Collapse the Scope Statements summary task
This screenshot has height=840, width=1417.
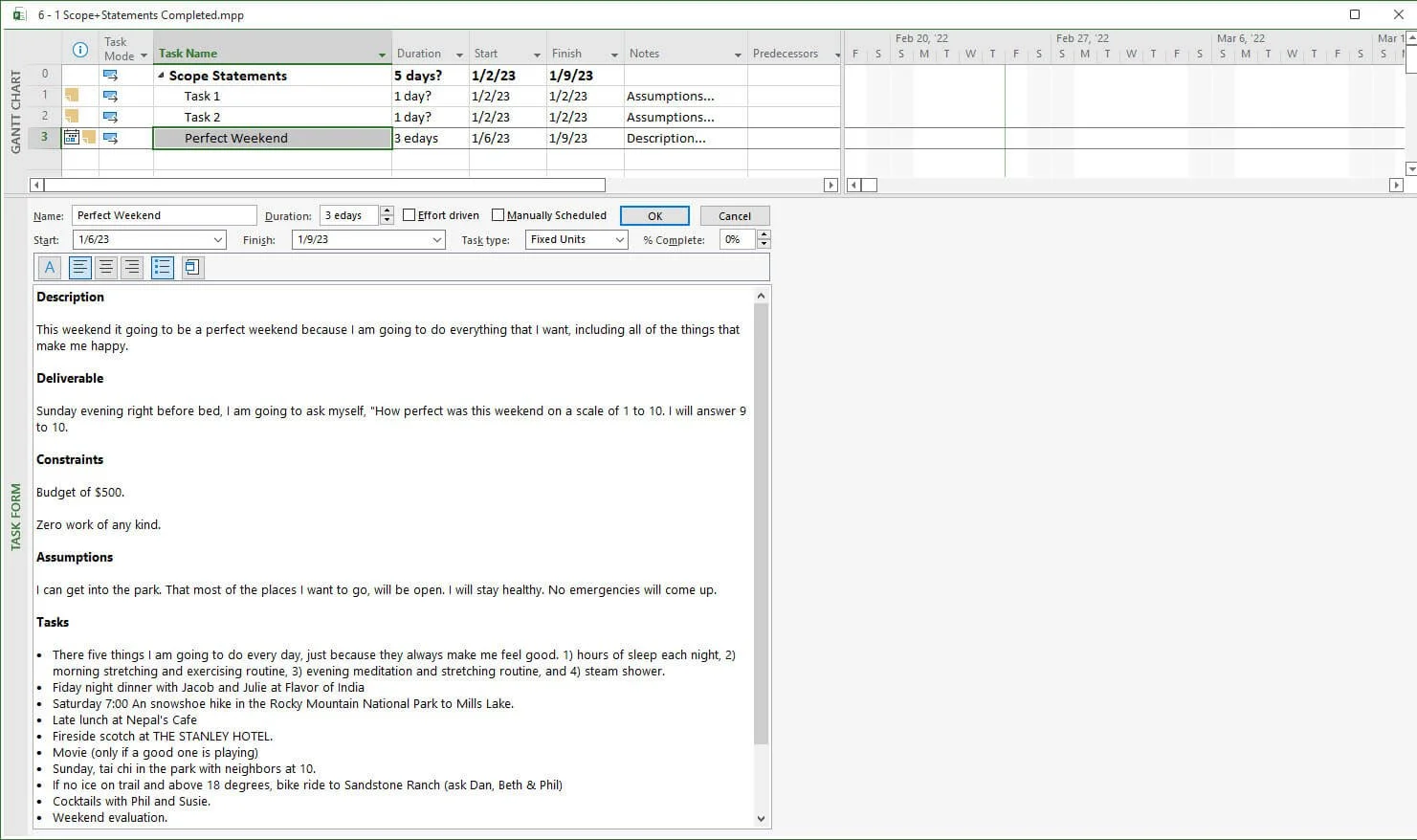tap(160, 75)
